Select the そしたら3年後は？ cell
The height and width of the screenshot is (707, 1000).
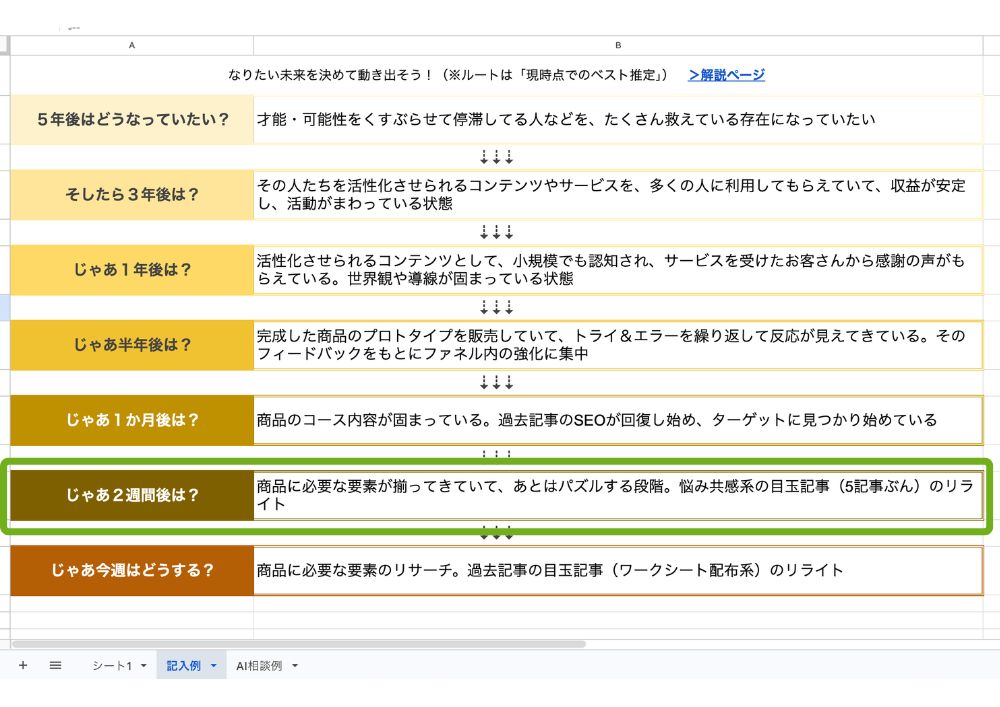click(x=132, y=194)
